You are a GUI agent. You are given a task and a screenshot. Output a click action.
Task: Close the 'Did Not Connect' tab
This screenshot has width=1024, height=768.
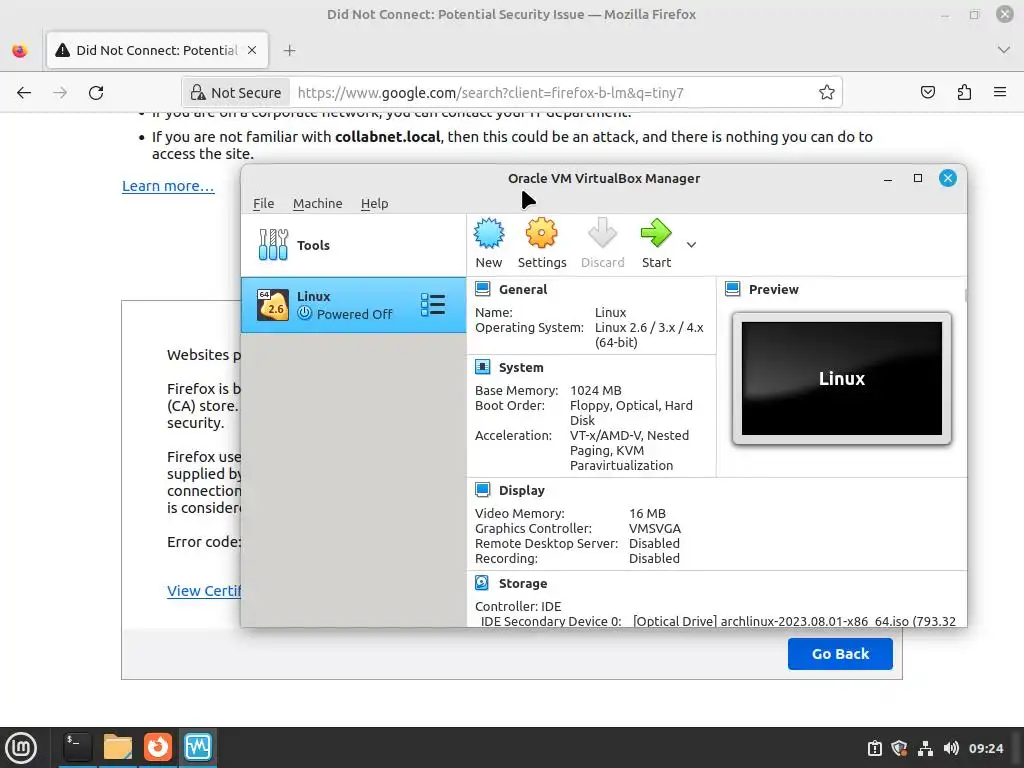[252, 50]
